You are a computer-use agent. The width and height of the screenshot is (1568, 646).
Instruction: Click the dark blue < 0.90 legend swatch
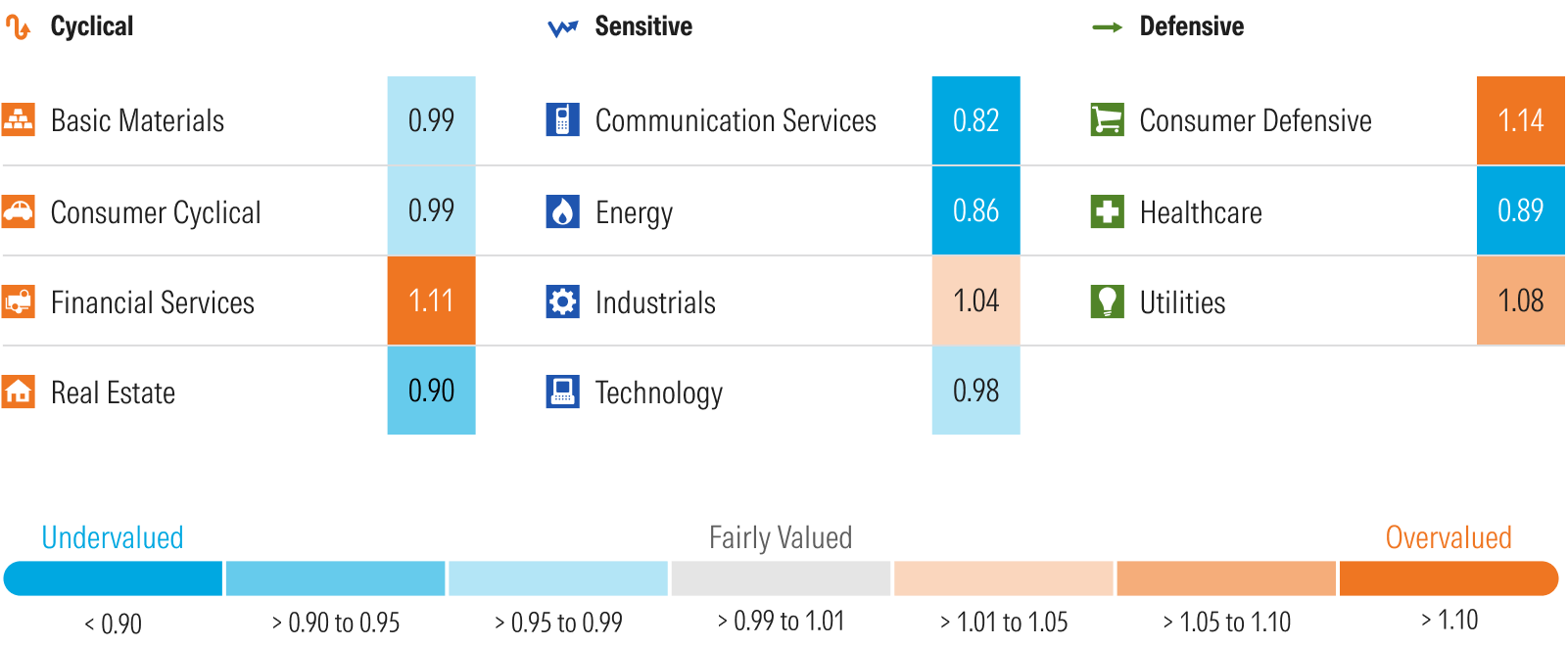pyautogui.click(x=114, y=578)
